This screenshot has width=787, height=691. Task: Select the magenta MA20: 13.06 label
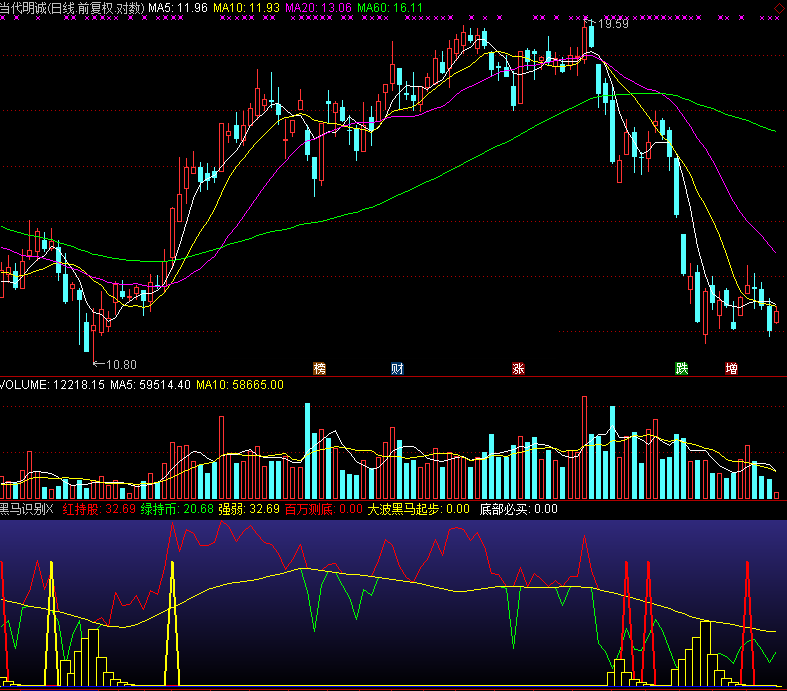point(318,8)
